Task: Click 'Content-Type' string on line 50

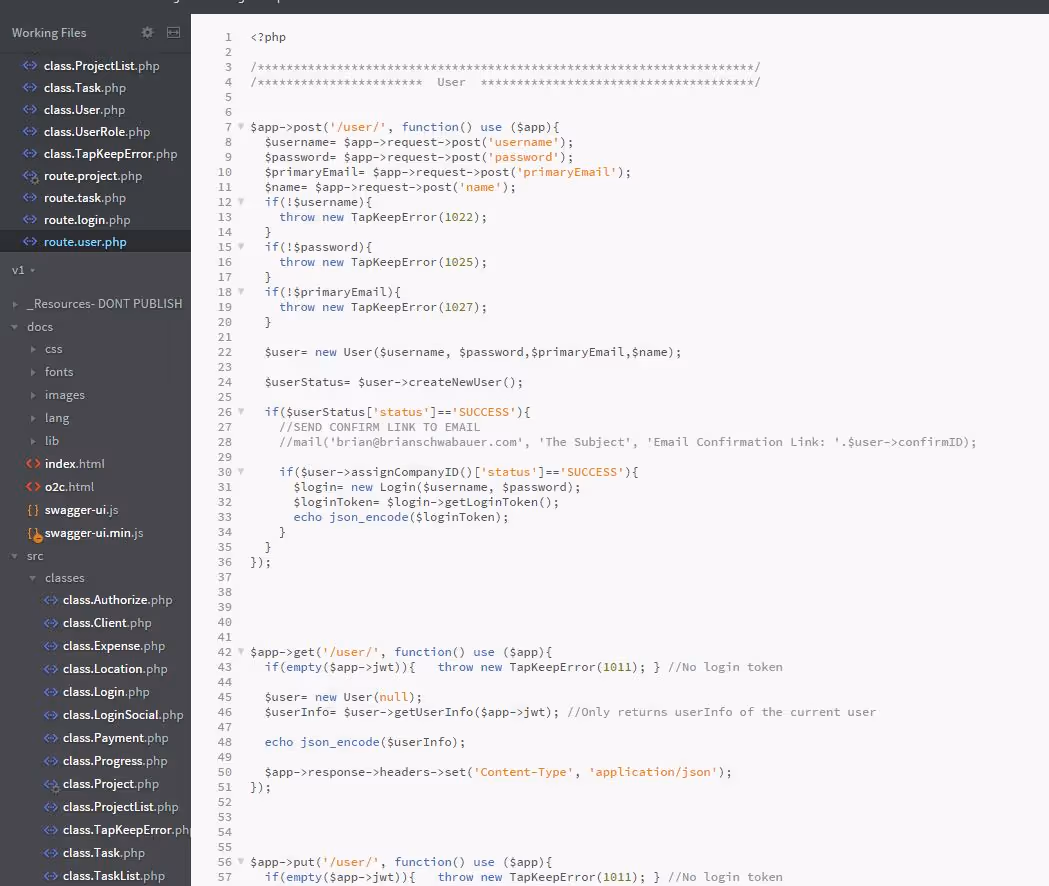Action: pyautogui.click(x=524, y=772)
